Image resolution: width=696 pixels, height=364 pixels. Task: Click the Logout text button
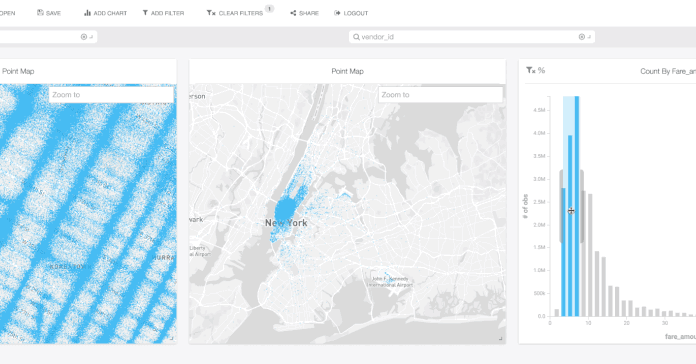[356, 13]
